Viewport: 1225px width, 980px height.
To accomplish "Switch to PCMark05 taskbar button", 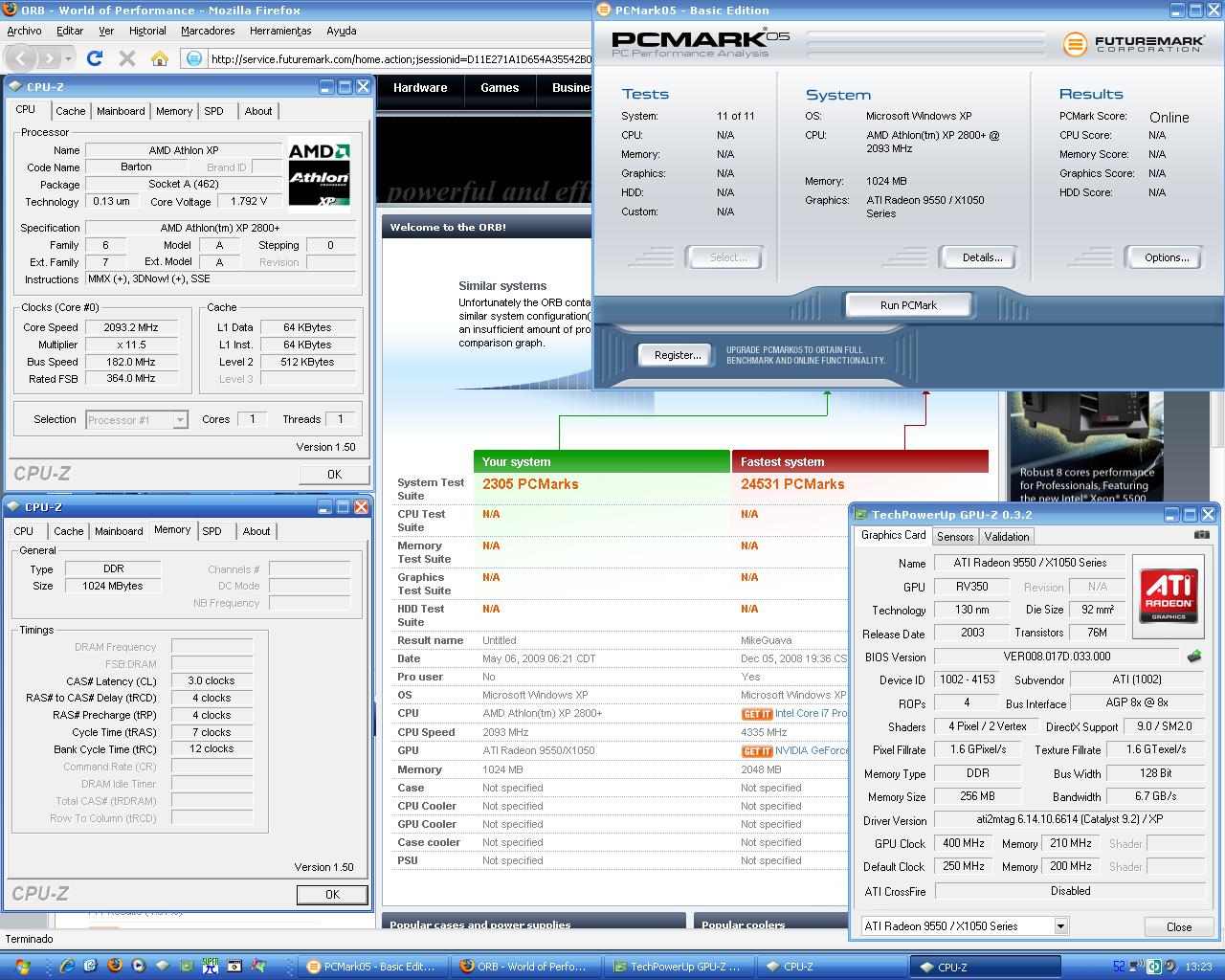I will 370,967.
